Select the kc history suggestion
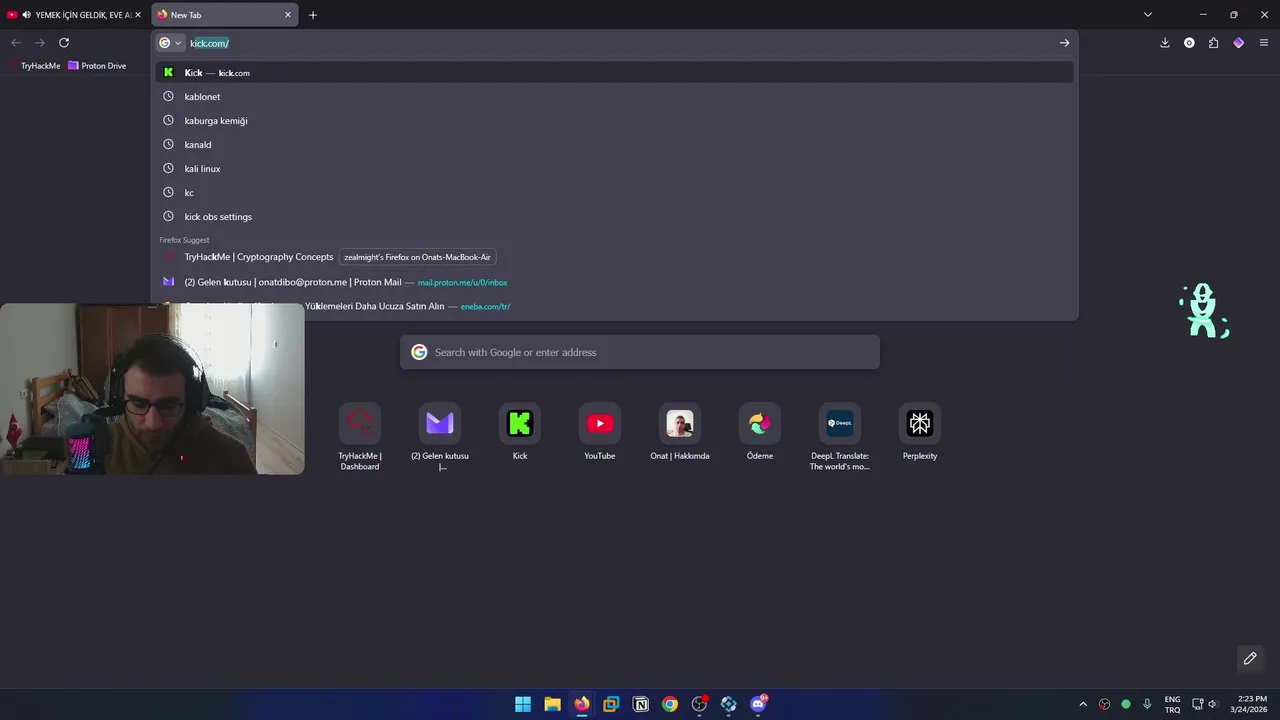Screen dimensions: 1280x720 click(x=615, y=193)
